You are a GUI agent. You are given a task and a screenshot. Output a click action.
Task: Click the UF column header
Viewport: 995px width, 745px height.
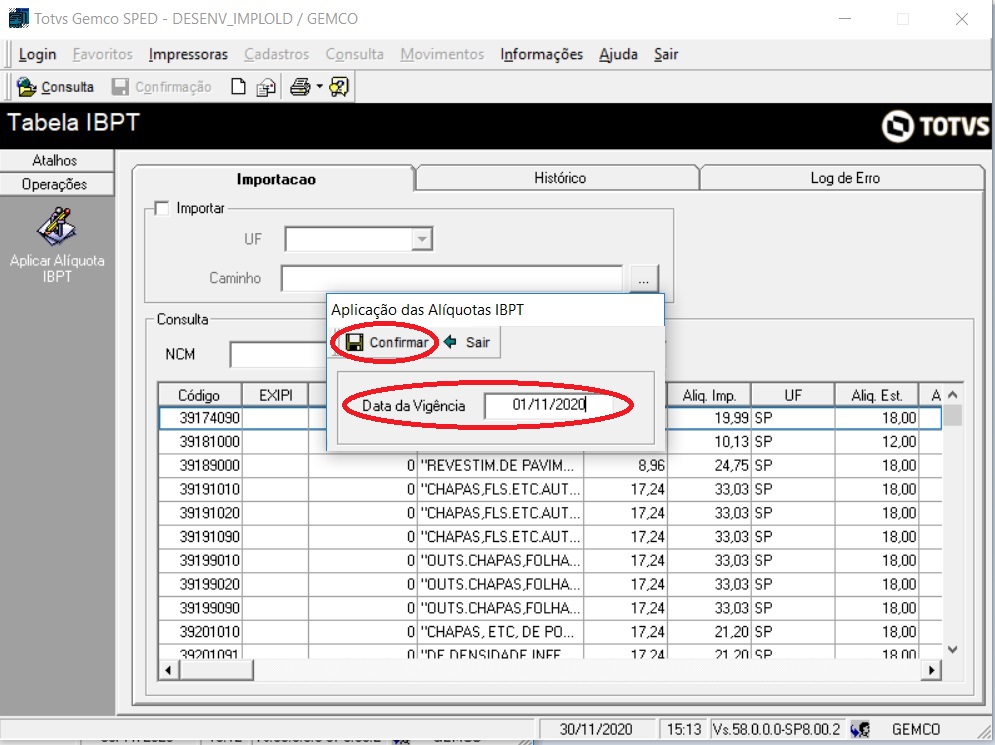[793, 395]
